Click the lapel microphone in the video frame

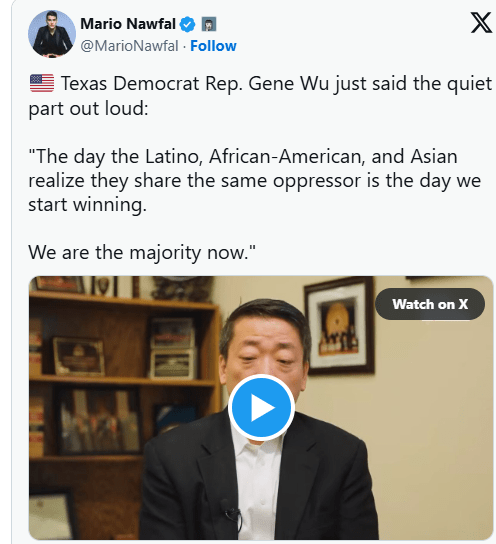[231, 513]
